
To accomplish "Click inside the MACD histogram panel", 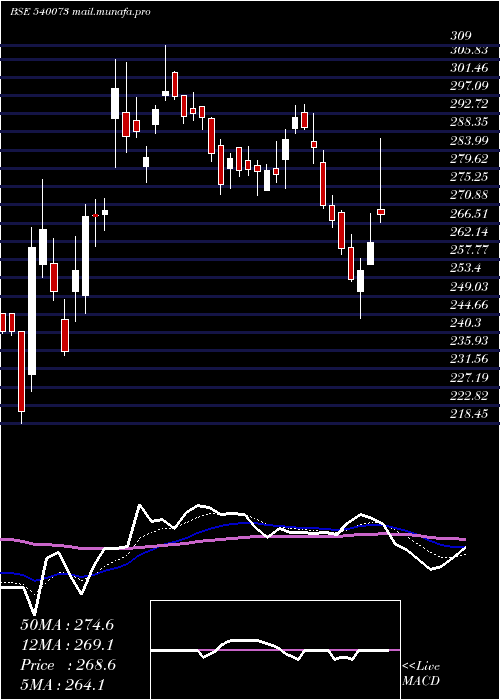I will [x=275, y=650].
